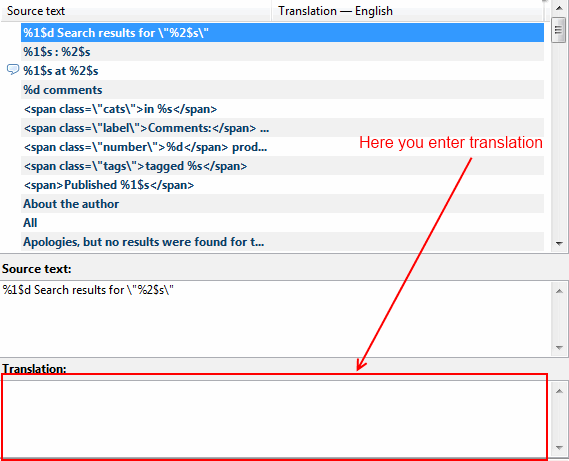Click the Source text box scroll-up arrow
The width and height of the screenshot is (569, 461).
[559, 291]
